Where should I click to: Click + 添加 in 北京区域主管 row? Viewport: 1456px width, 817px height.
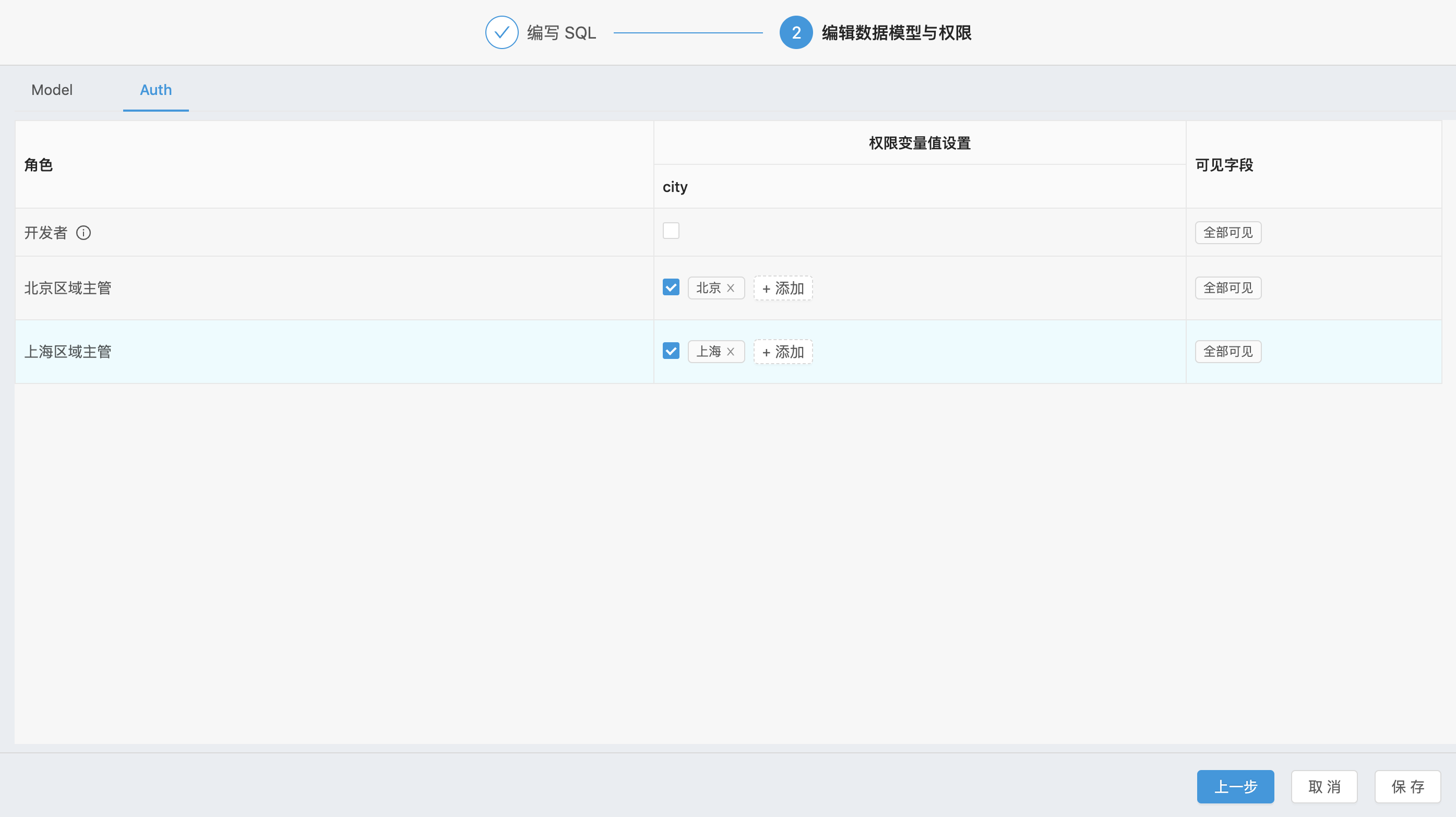tap(783, 288)
